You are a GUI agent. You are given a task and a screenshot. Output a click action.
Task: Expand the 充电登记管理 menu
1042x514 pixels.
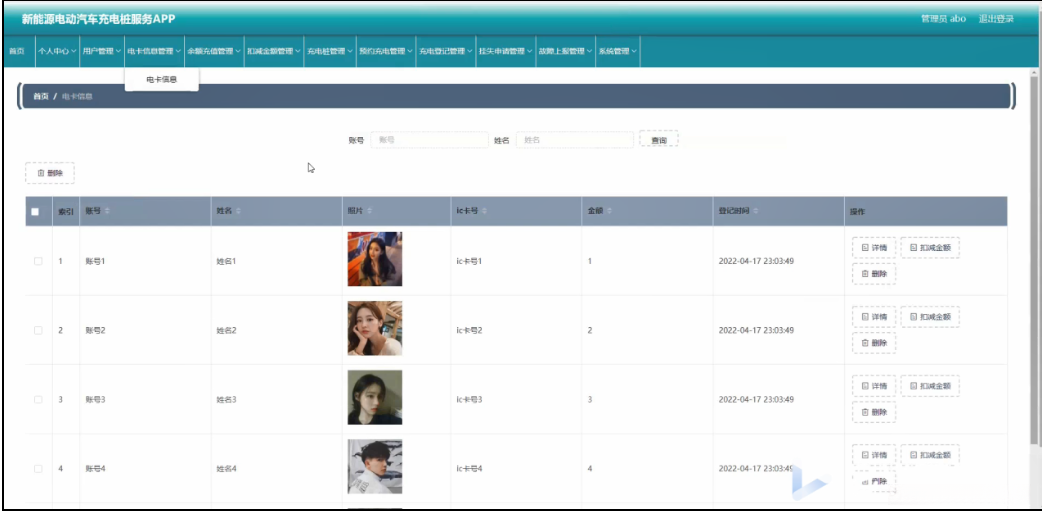coord(445,51)
